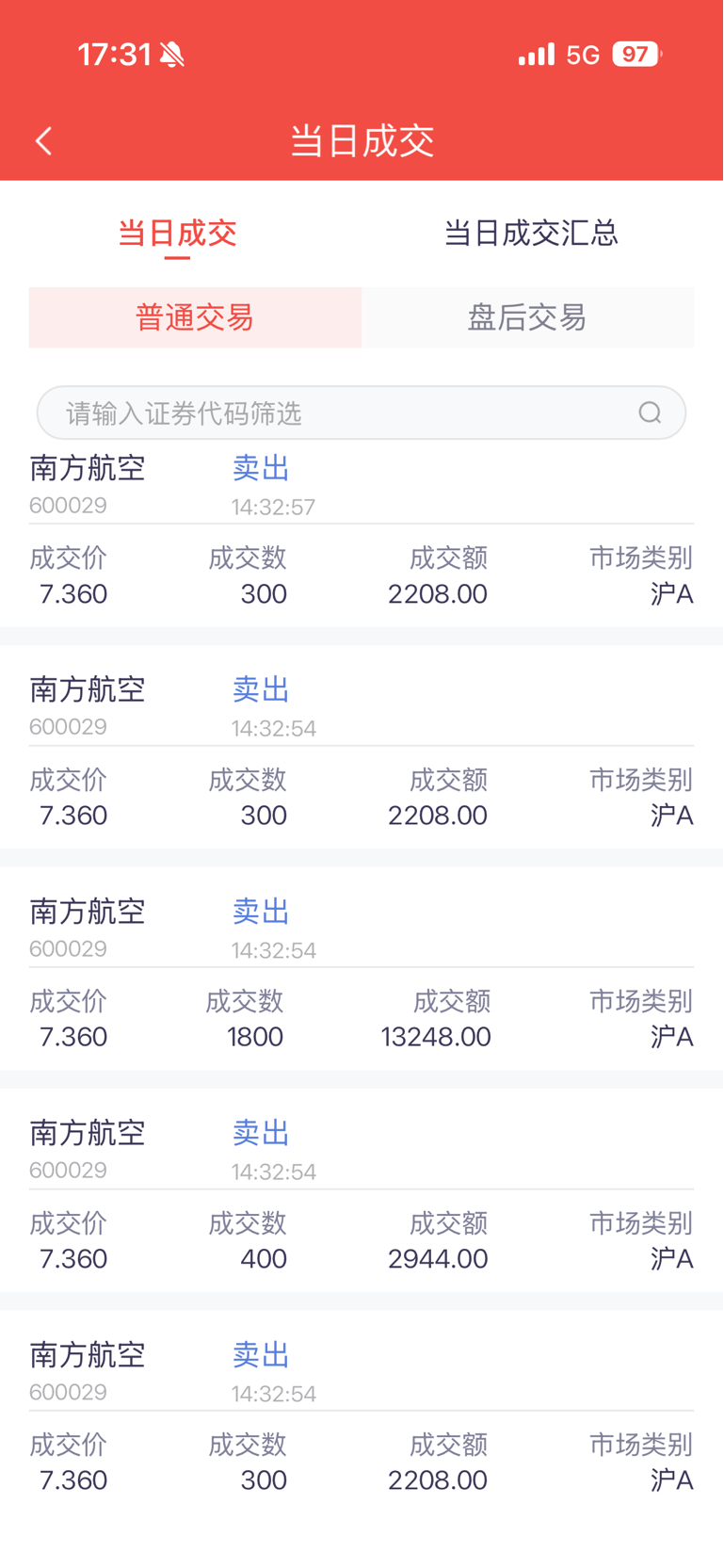Viewport: 724px width, 1568px height.
Task: Switch to 盘后交易 segment
Action: (x=527, y=317)
